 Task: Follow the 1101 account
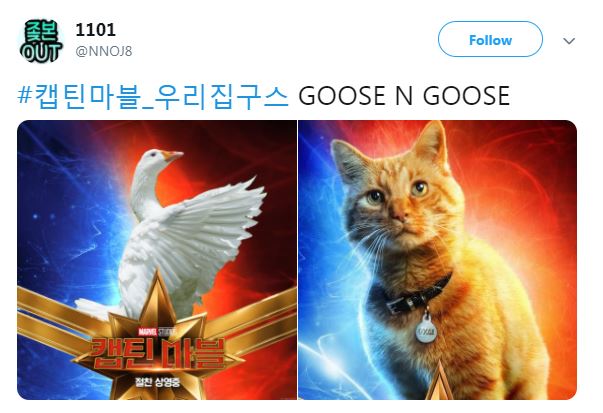(490, 40)
